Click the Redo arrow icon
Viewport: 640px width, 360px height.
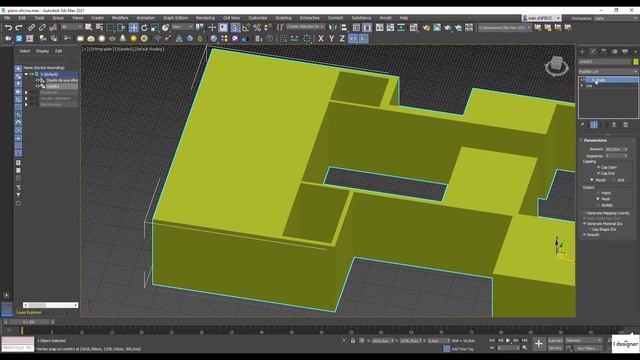pyautogui.click(x=18, y=28)
